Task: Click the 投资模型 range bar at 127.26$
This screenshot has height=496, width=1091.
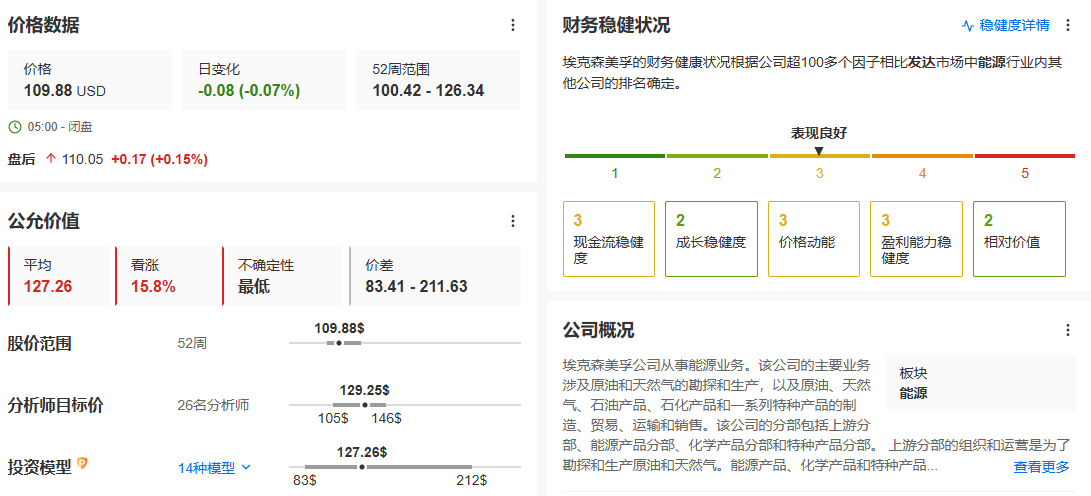Action: click(x=362, y=467)
